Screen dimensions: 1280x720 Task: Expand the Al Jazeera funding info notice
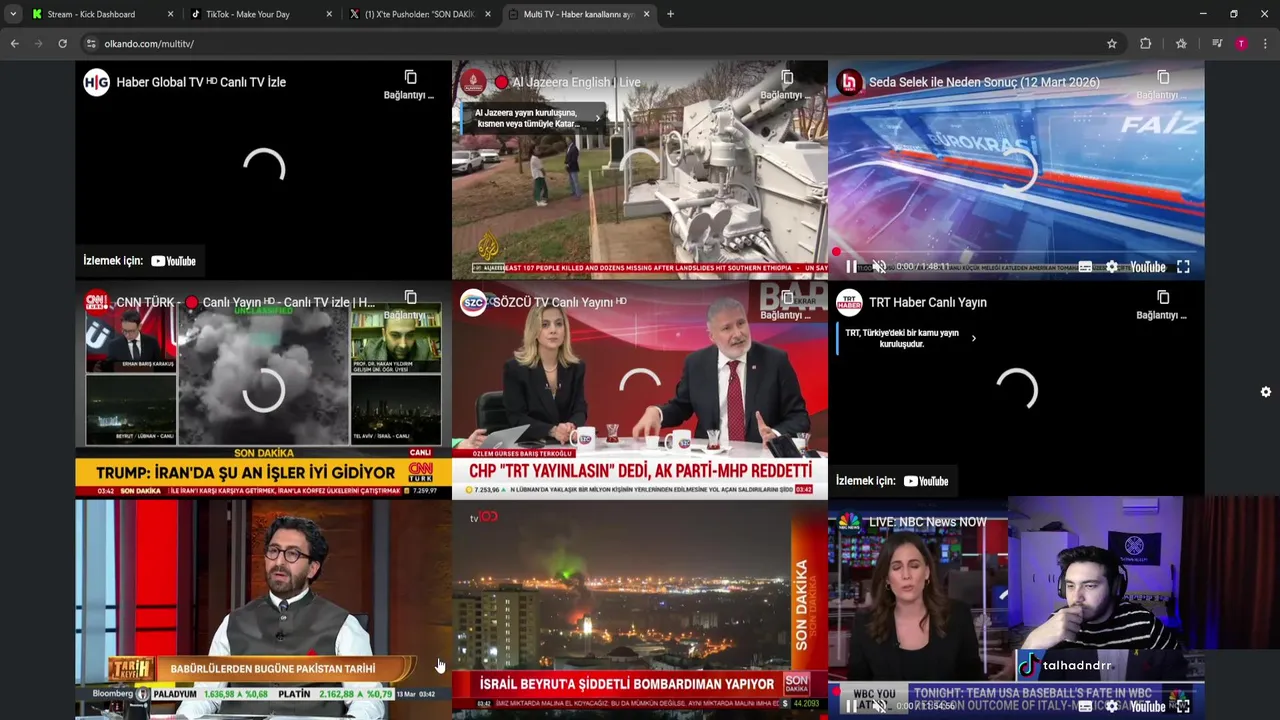(x=535, y=118)
